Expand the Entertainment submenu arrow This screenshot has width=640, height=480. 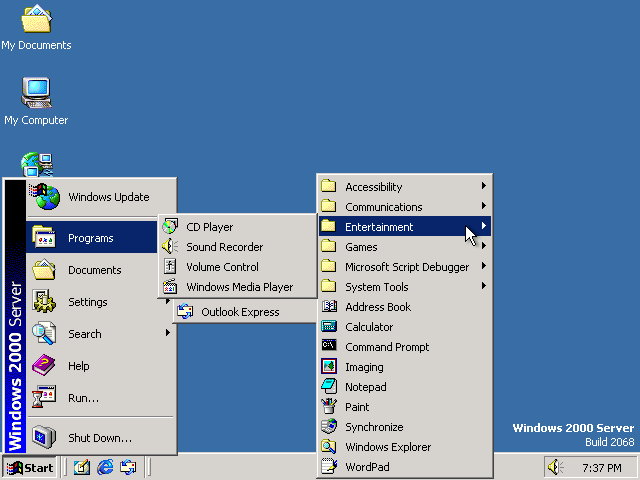pos(484,226)
